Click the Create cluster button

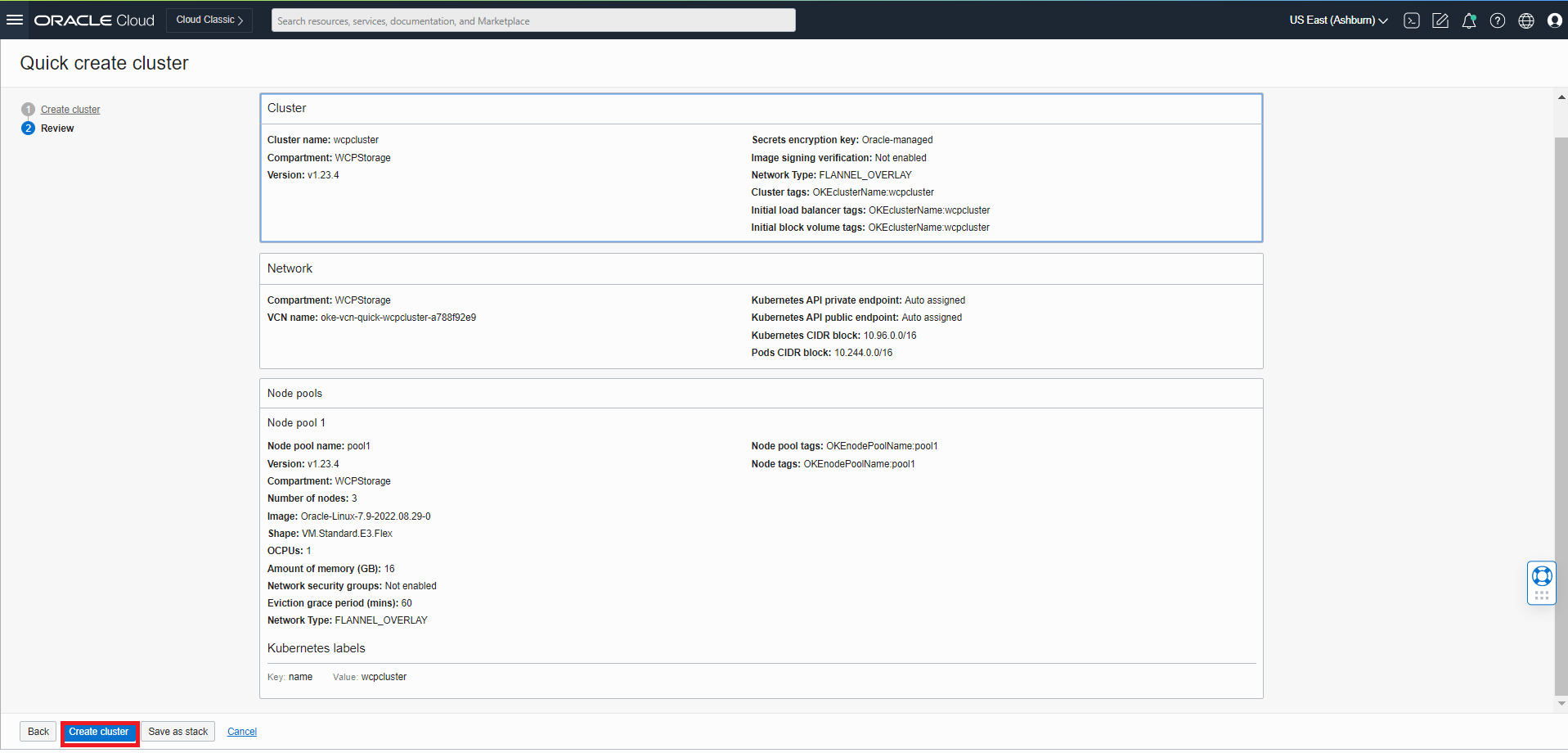(99, 732)
